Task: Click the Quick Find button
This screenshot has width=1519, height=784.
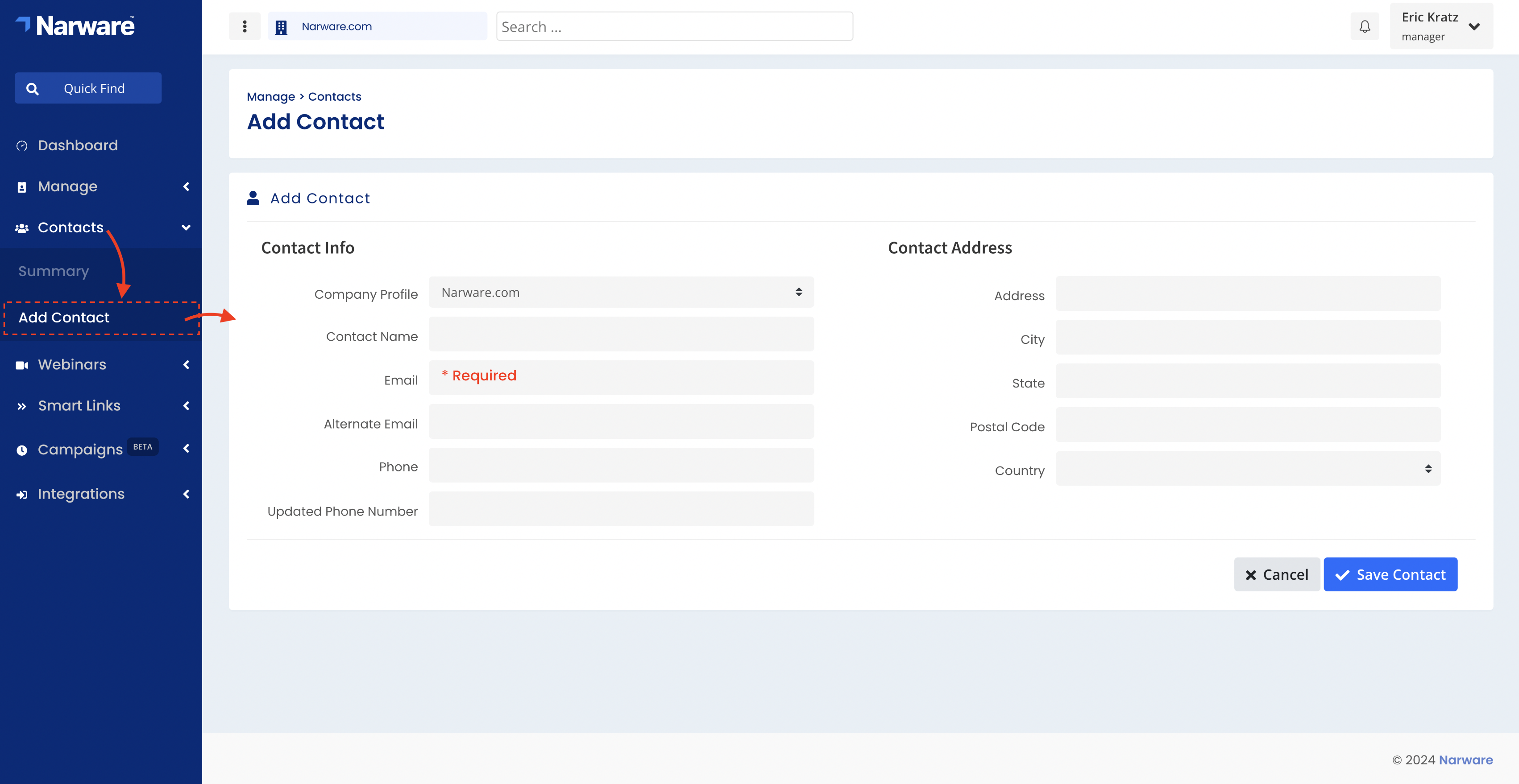Action: [x=88, y=88]
